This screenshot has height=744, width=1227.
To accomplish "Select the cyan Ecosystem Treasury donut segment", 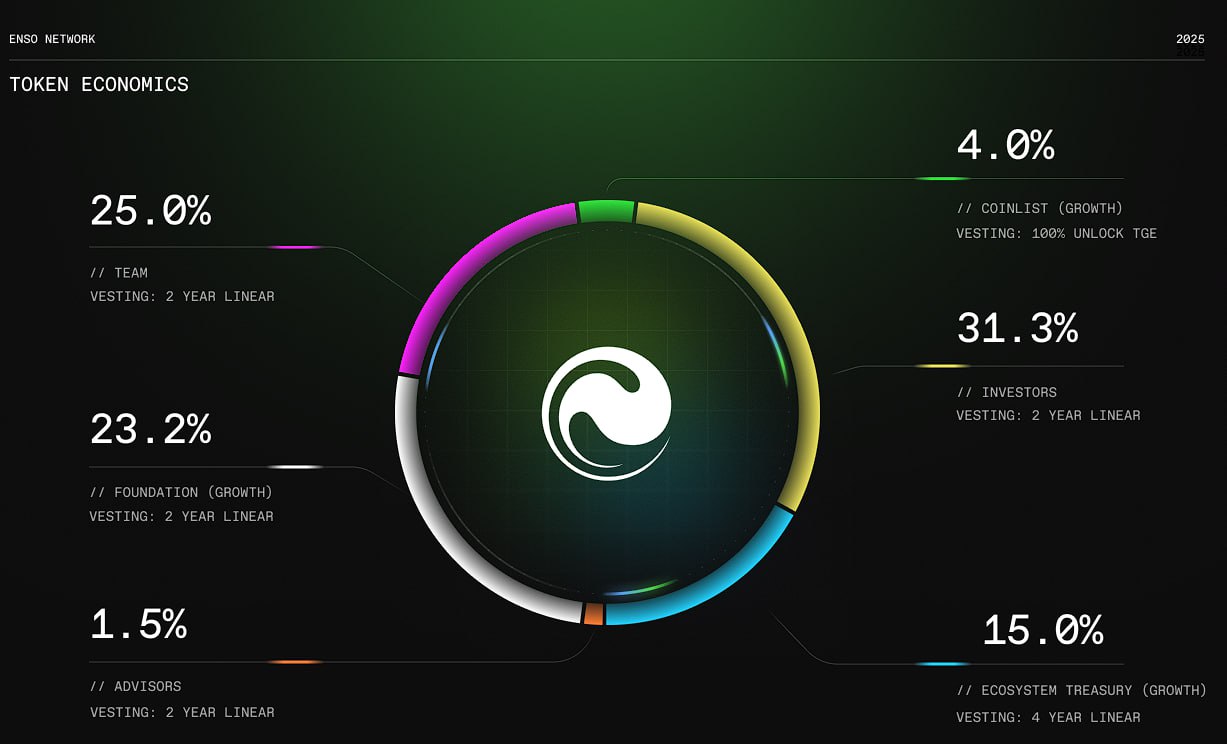I will click(715, 580).
